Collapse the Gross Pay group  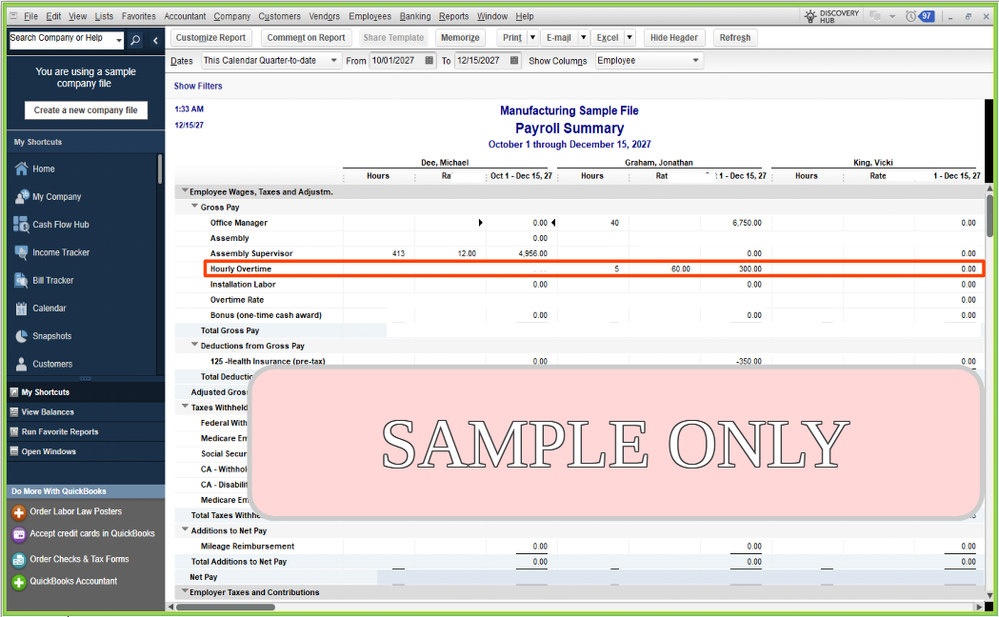point(195,207)
